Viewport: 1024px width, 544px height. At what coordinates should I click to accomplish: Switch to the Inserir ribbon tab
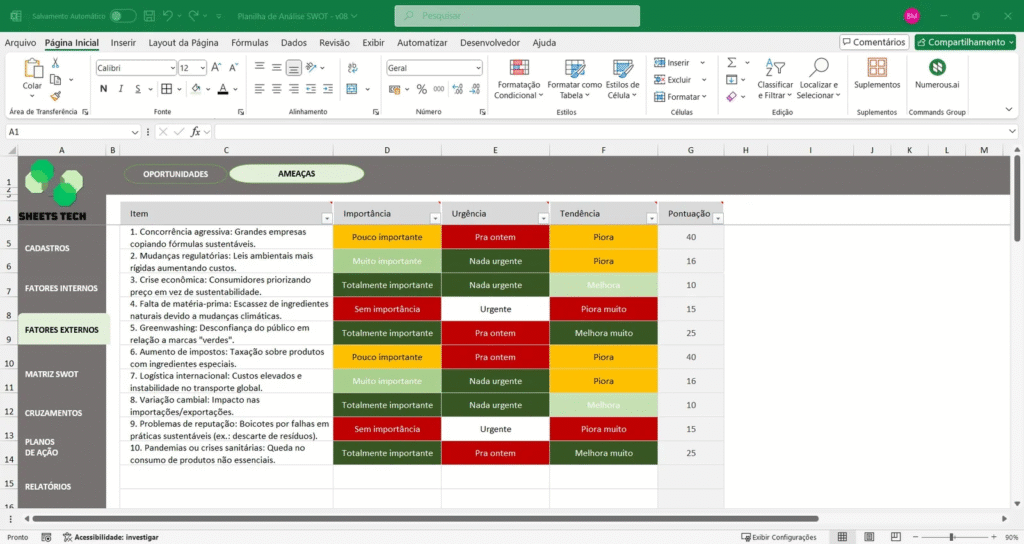click(x=123, y=43)
